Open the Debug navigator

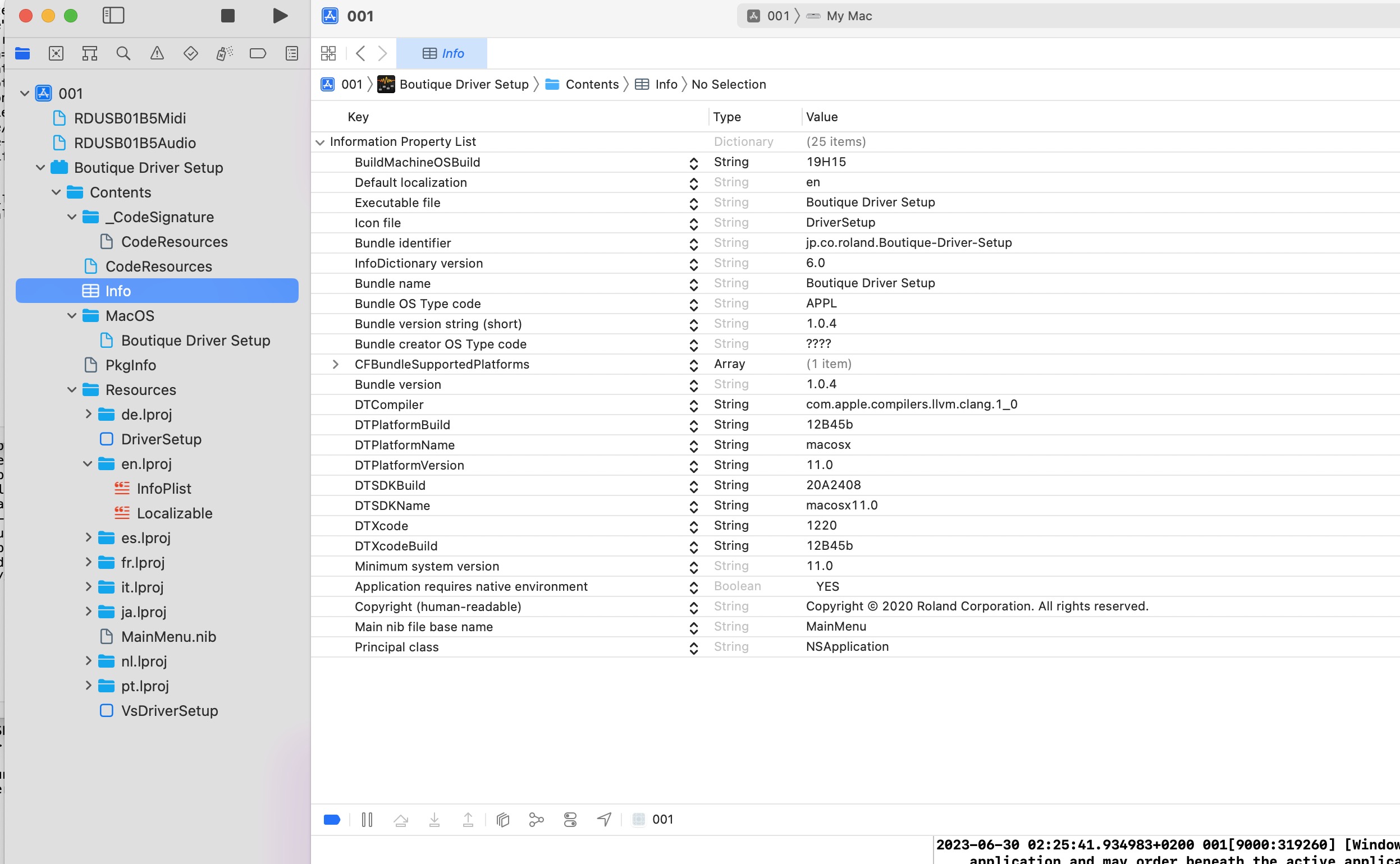pyautogui.click(x=225, y=53)
